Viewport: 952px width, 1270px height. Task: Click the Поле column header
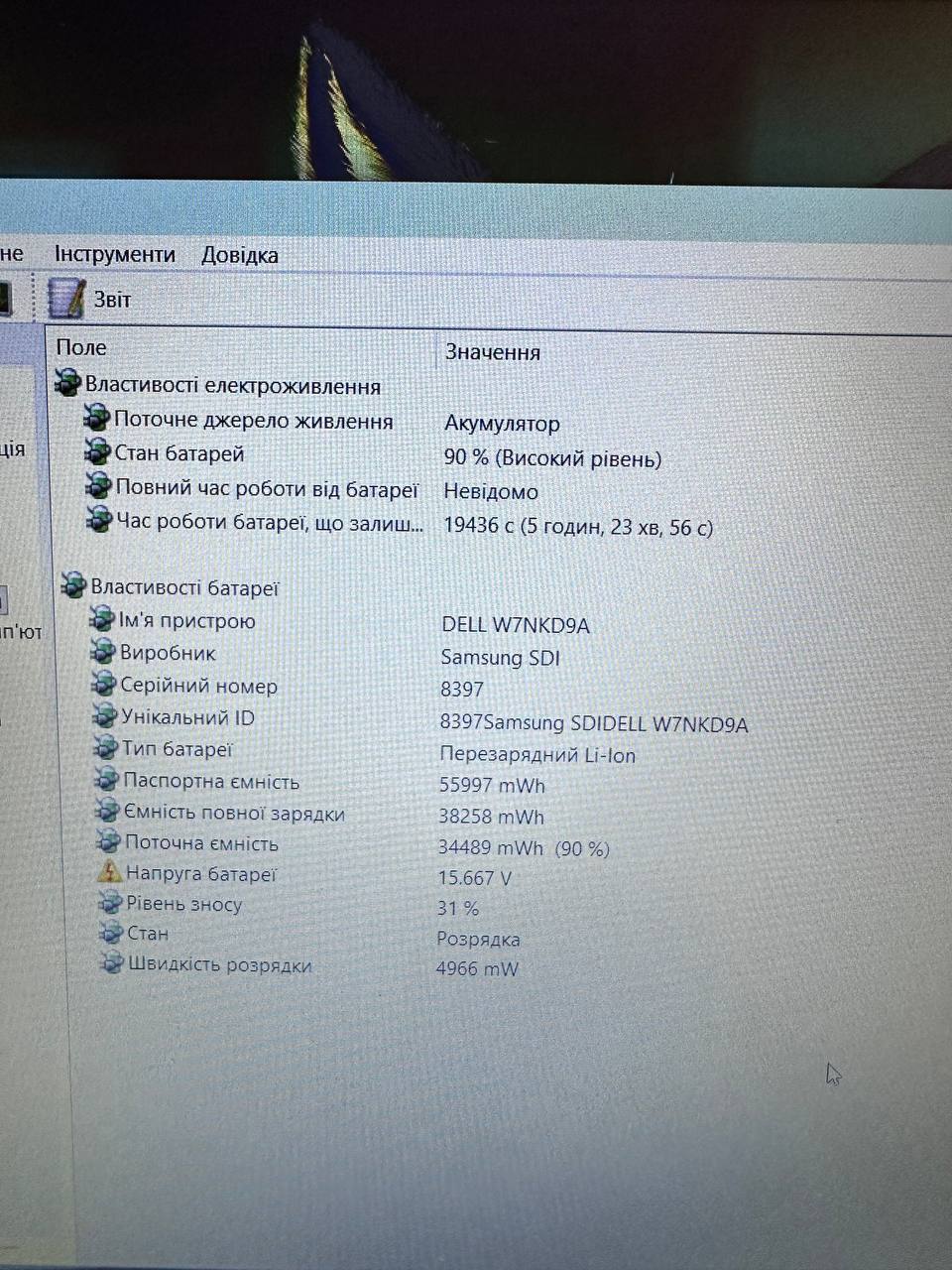click(81, 347)
